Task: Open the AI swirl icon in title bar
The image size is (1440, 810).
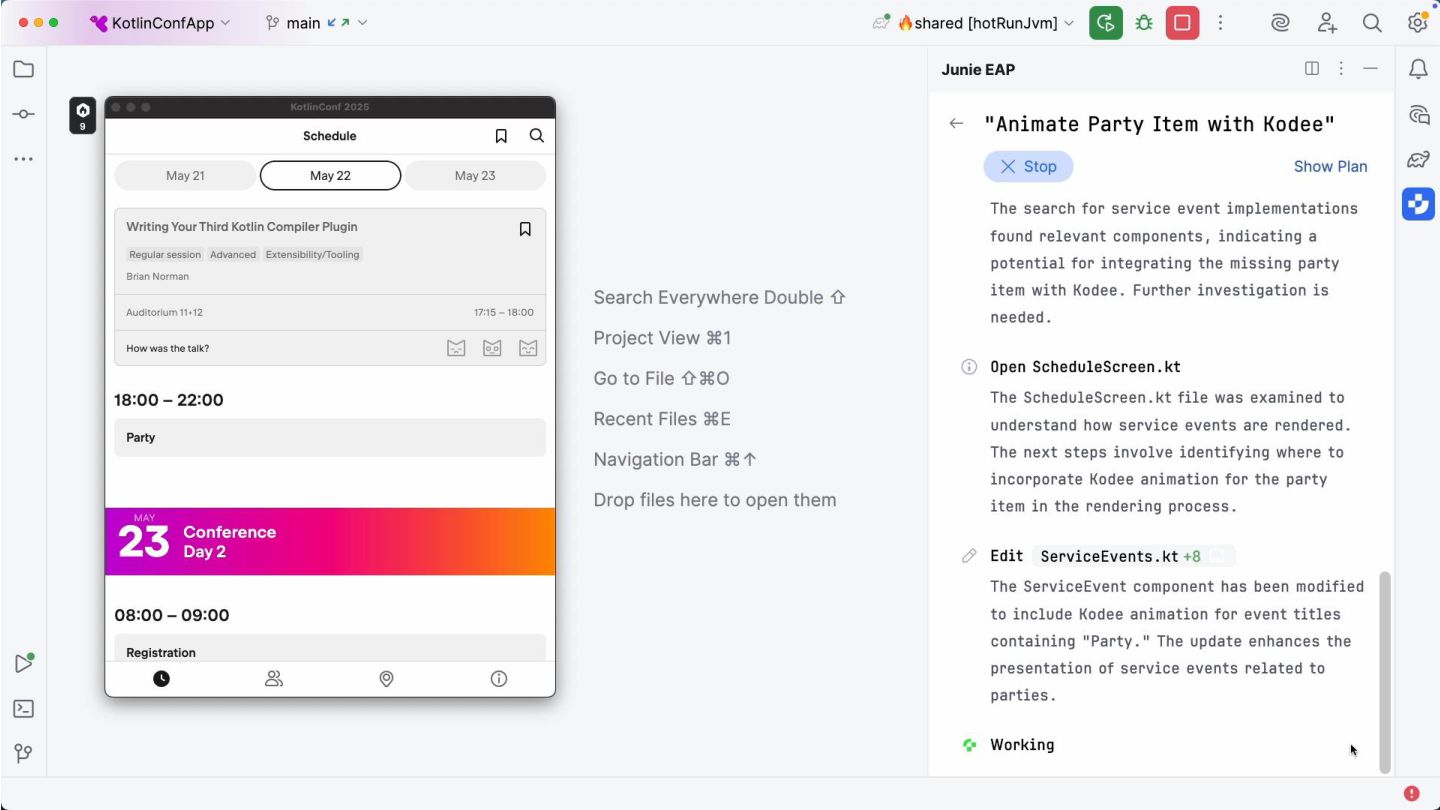Action: point(1280,23)
